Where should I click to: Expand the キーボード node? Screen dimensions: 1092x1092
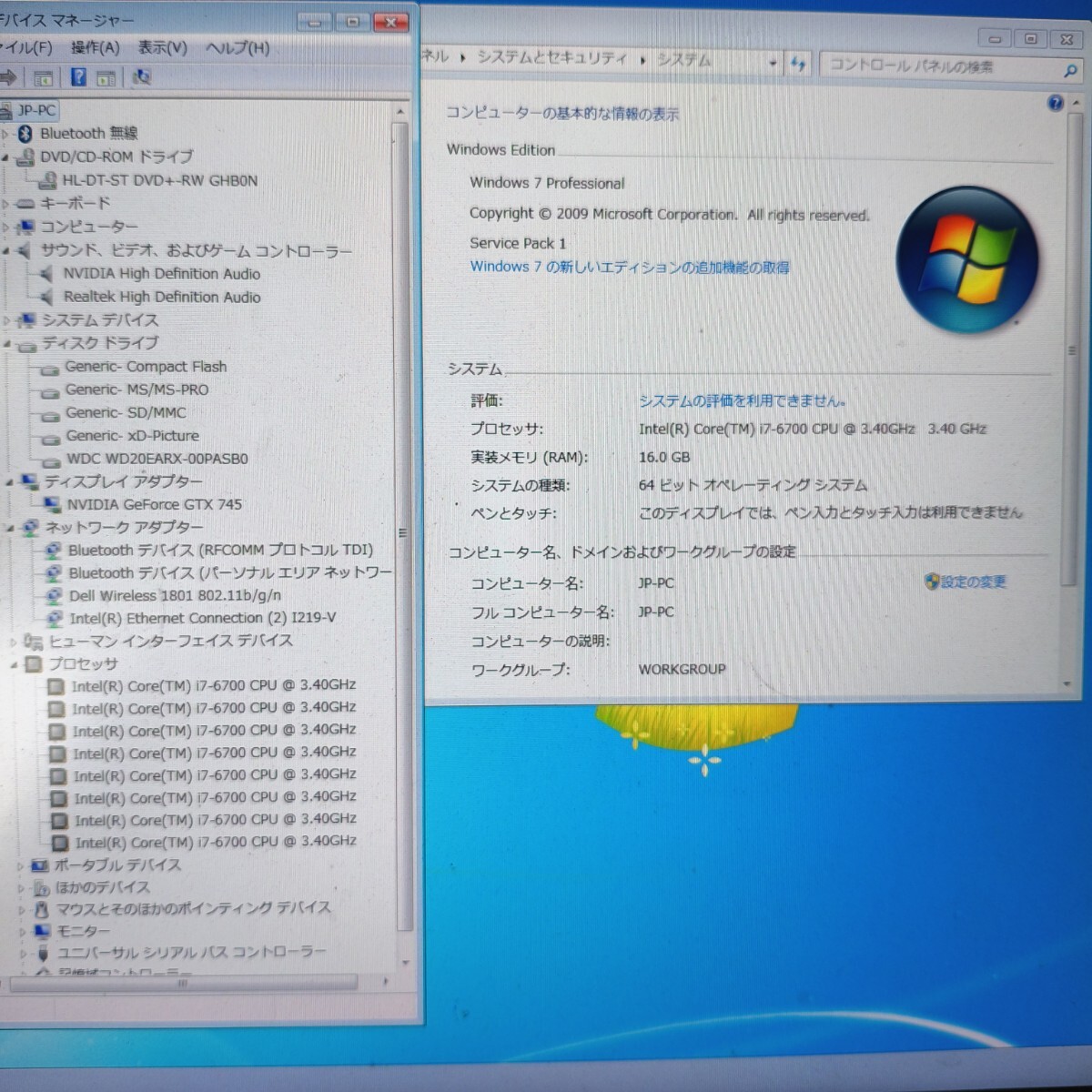click(5, 204)
